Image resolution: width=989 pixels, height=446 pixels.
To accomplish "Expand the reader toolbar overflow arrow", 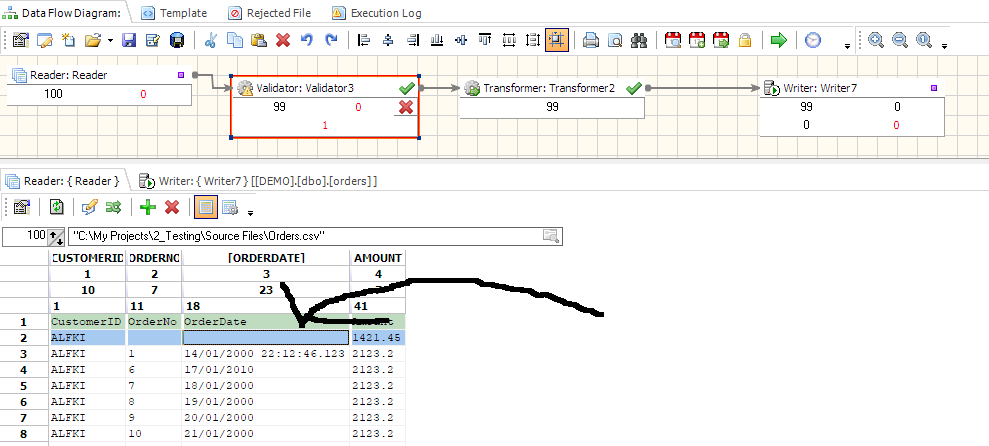I will (250, 212).
